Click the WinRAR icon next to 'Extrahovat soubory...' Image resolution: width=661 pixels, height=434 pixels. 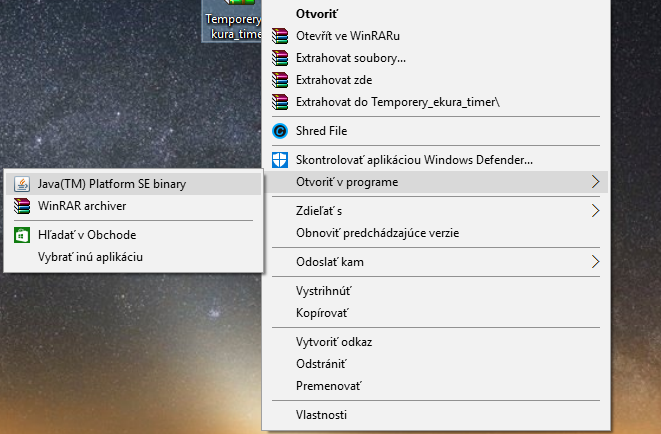(279, 58)
